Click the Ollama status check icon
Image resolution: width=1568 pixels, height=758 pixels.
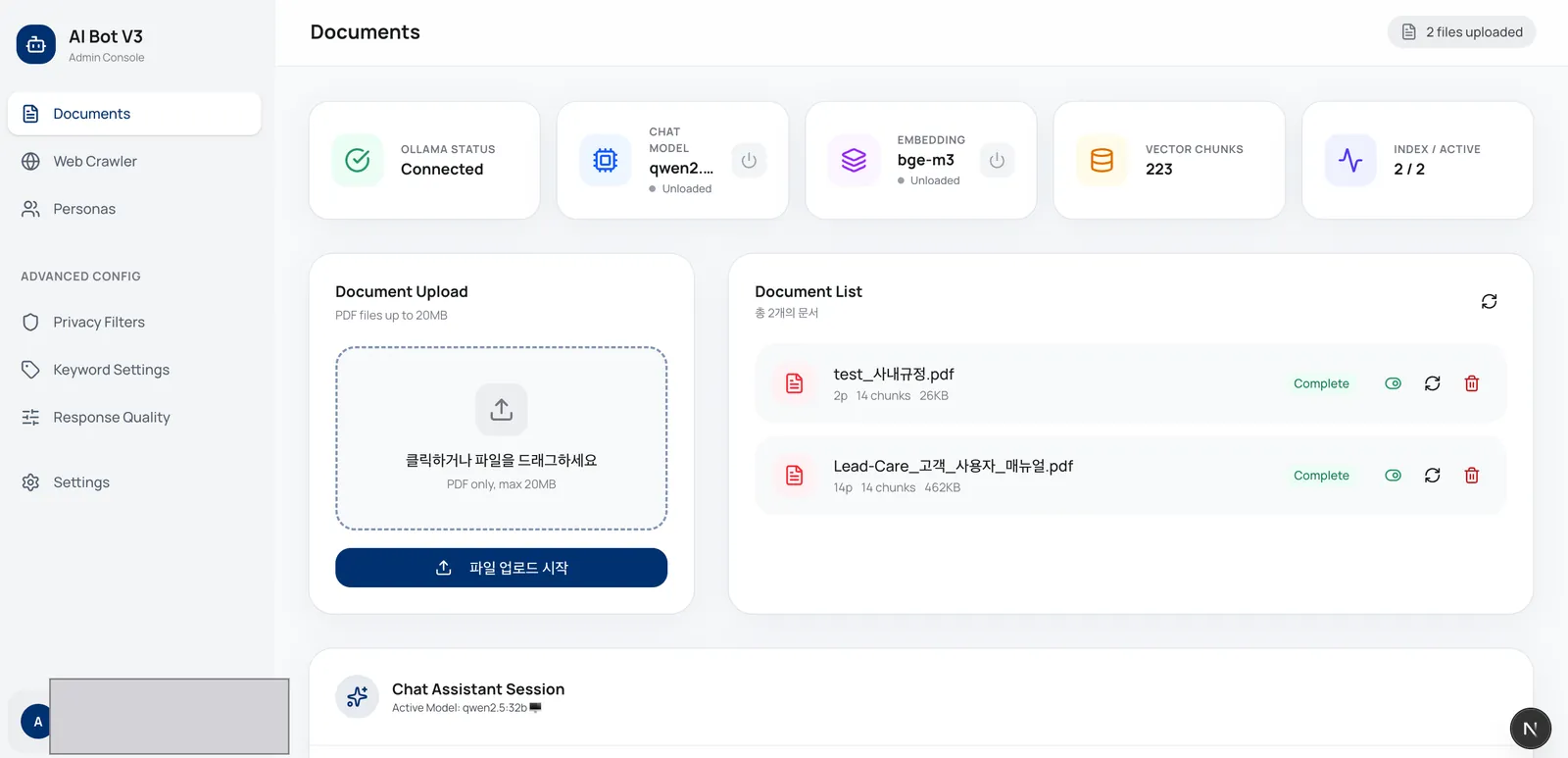tap(358, 160)
